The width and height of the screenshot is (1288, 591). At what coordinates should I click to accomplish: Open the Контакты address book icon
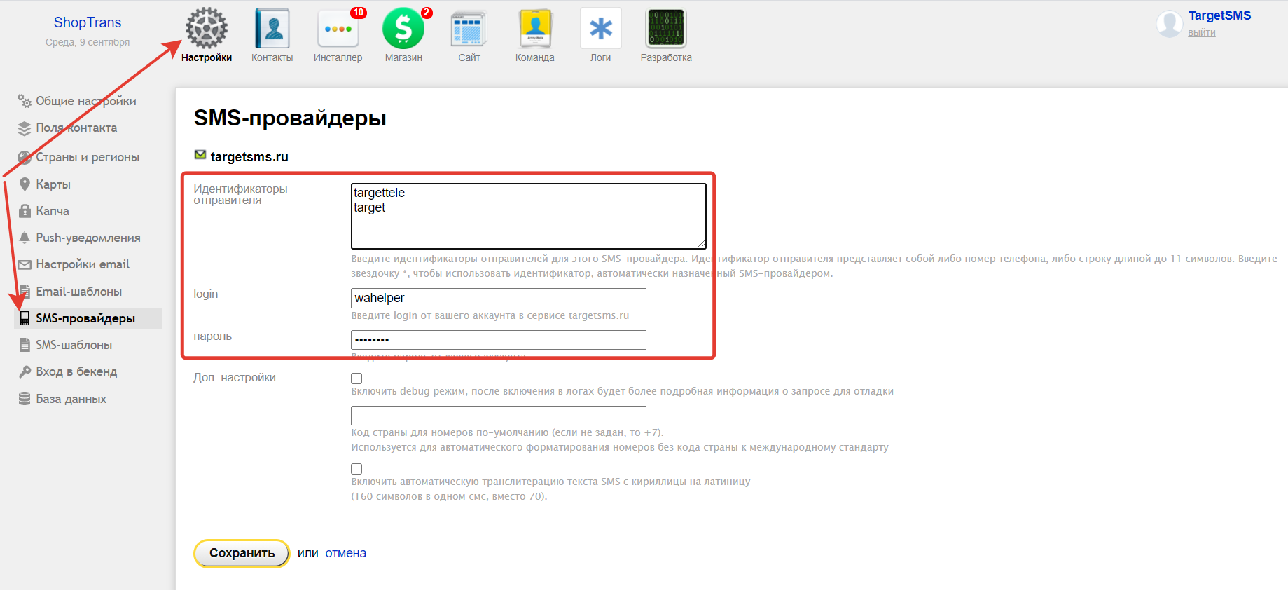[272, 28]
